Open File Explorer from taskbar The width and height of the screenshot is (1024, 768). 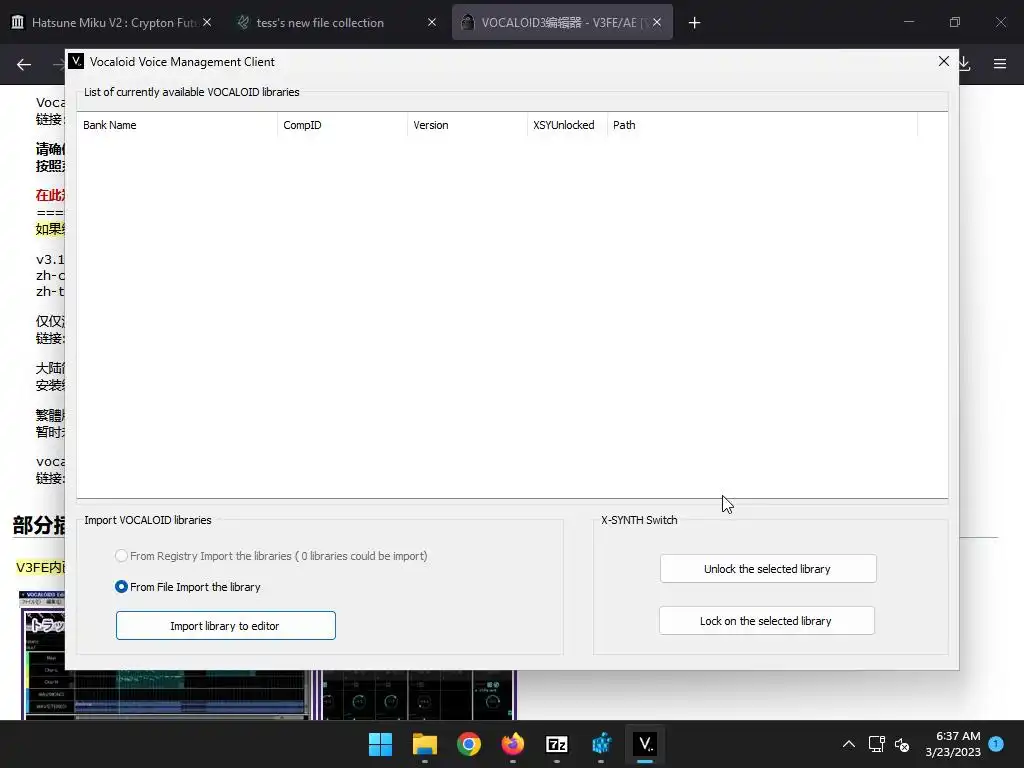pyautogui.click(x=425, y=744)
